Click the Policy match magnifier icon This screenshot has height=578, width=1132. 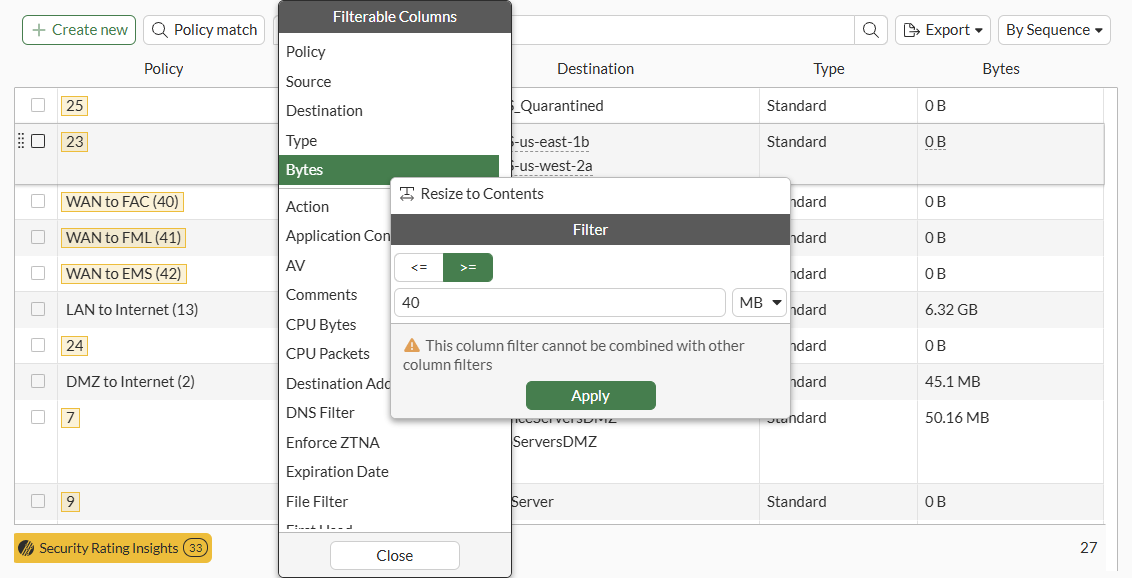[160, 30]
